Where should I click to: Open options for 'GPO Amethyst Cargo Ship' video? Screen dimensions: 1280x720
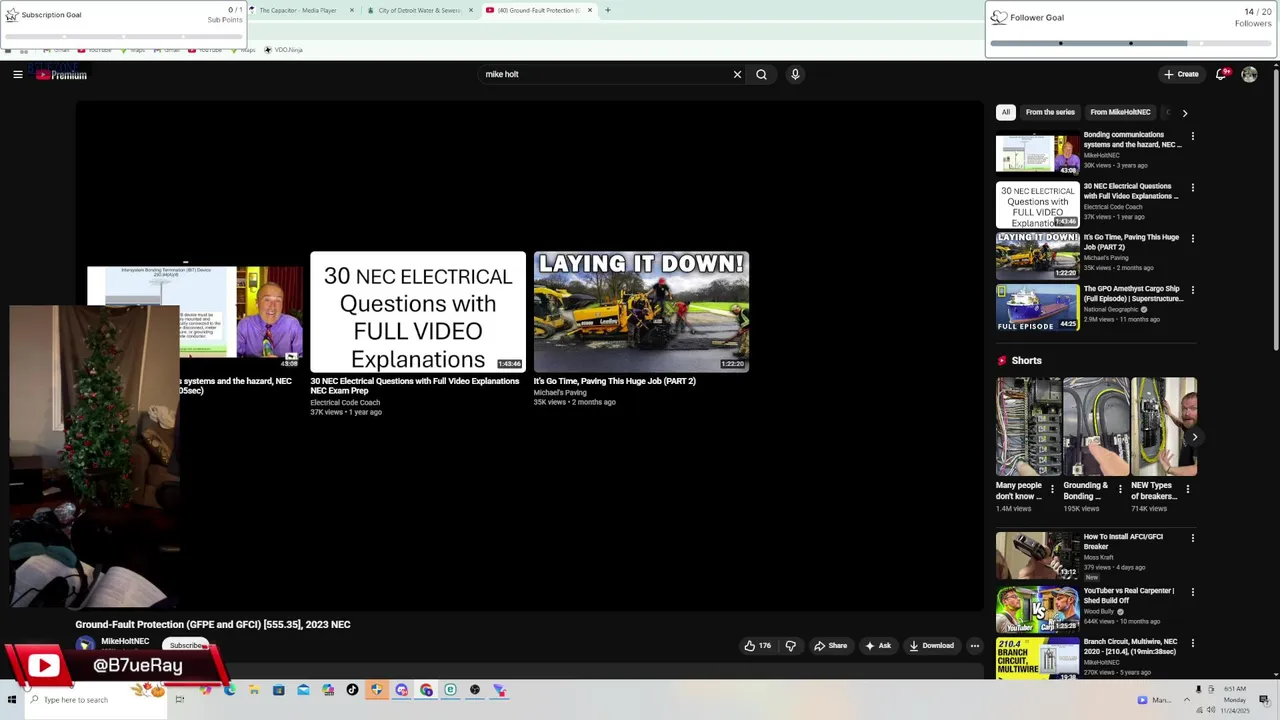tap(1192, 291)
